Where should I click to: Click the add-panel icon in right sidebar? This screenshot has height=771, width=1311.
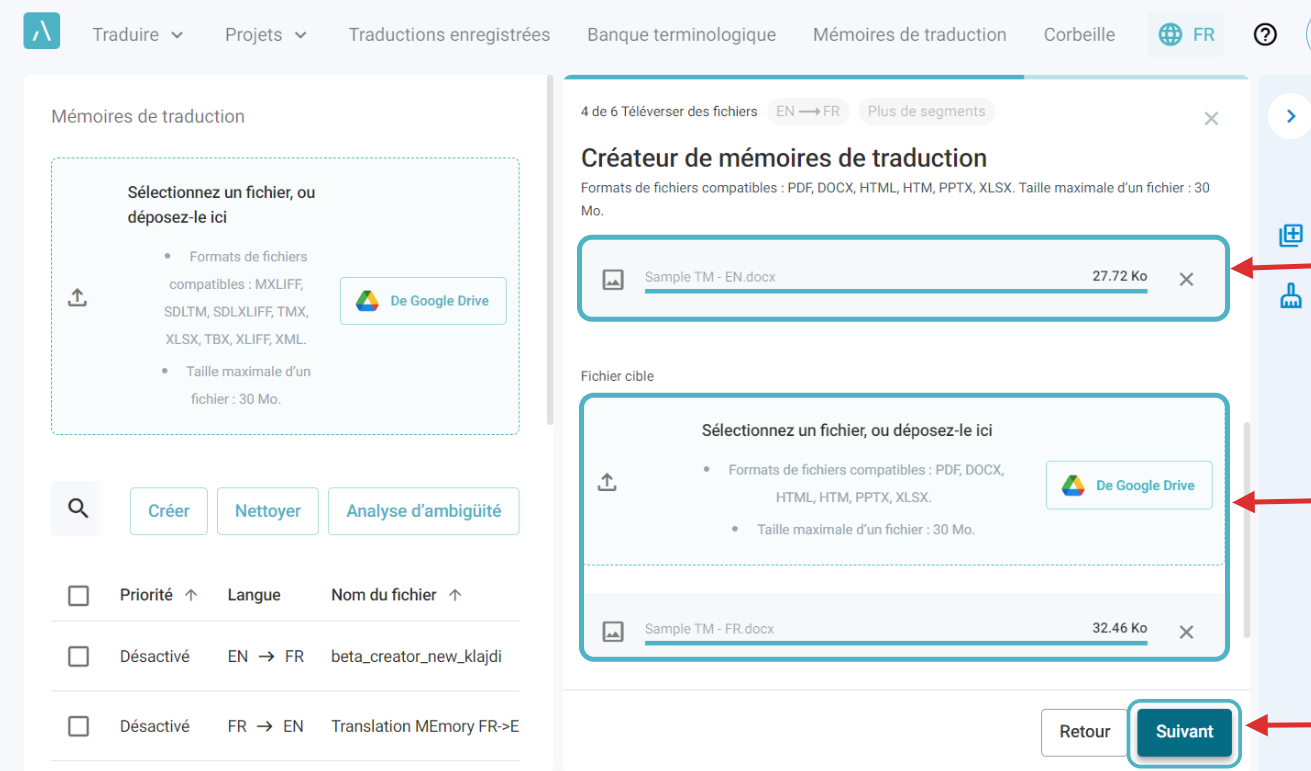tap(1291, 235)
